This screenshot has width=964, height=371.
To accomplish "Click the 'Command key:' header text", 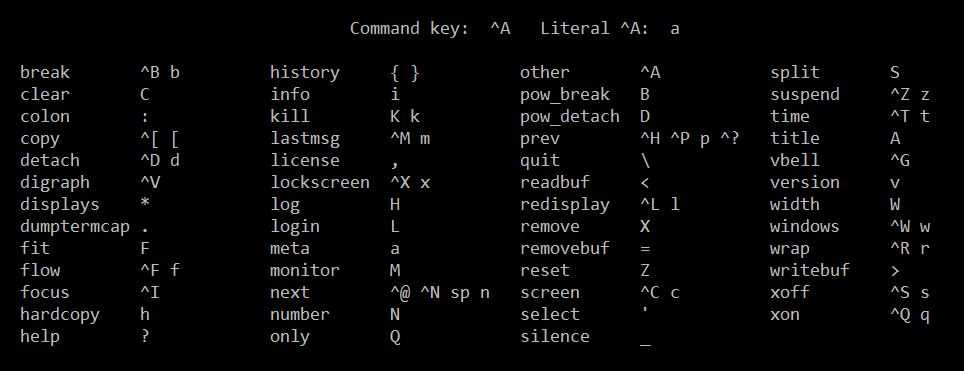I will (x=409, y=29).
